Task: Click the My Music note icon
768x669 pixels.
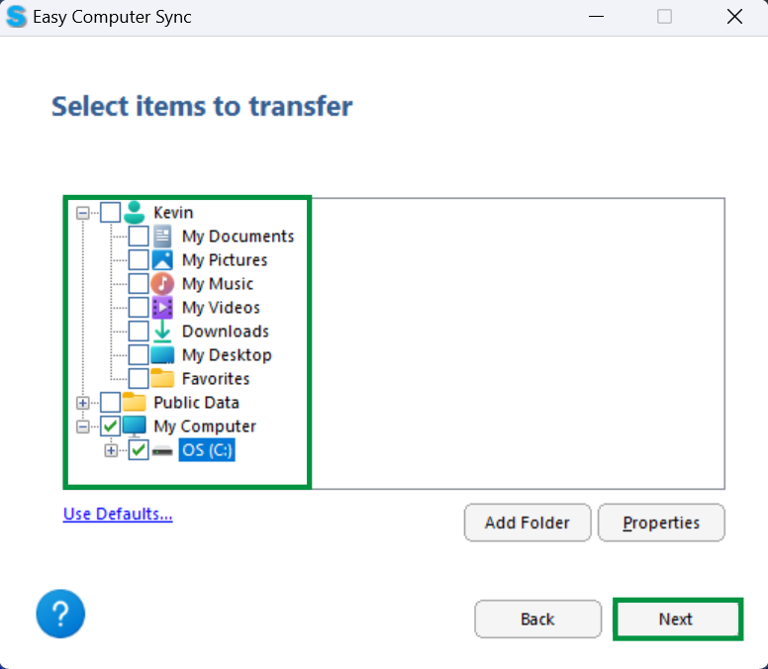Action: tap(162, 284)
